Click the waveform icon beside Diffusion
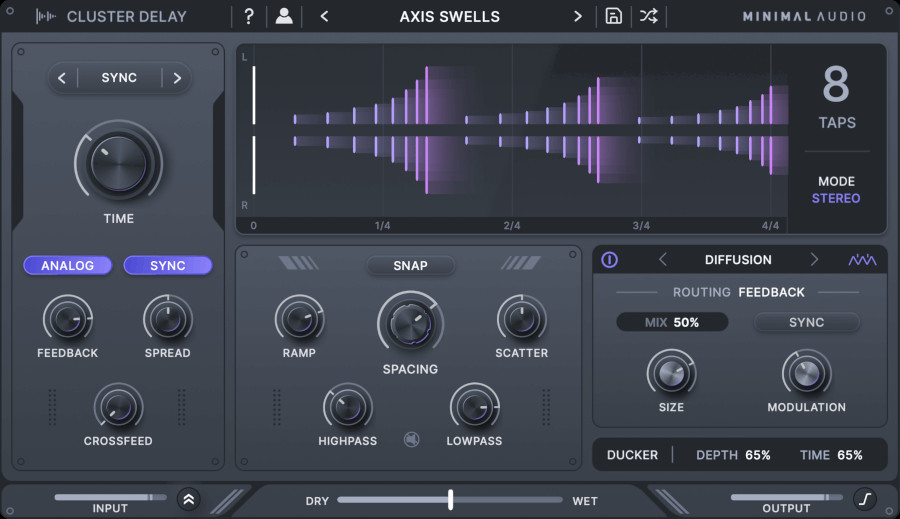900x519 pixels. pyautogui.click(x=862, y=260)
